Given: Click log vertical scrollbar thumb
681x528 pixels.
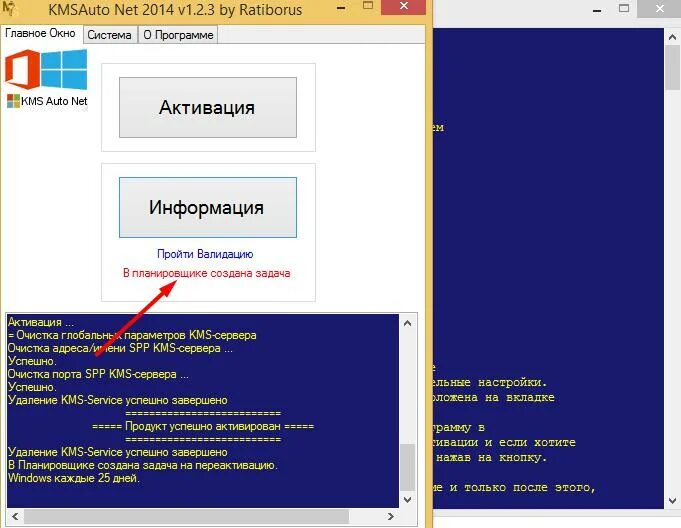Looking at the screenshot, I should pyautogui.click(x=407, y=467).
